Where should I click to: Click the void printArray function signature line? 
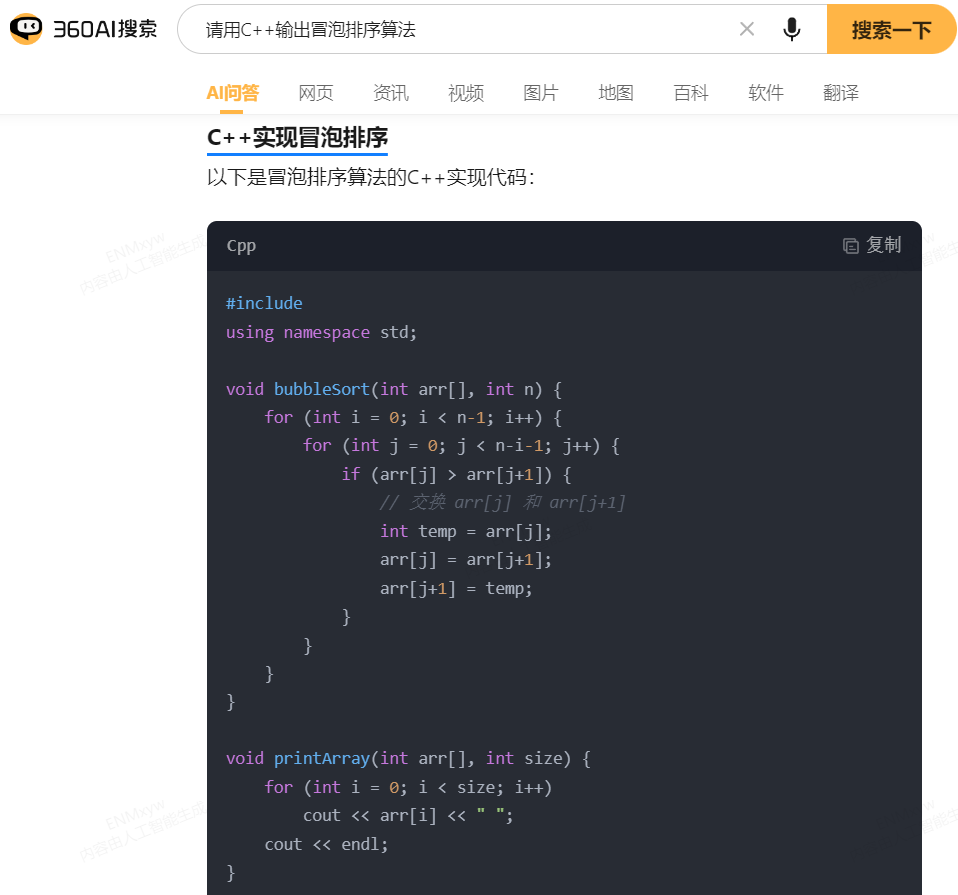pos(408,758)
